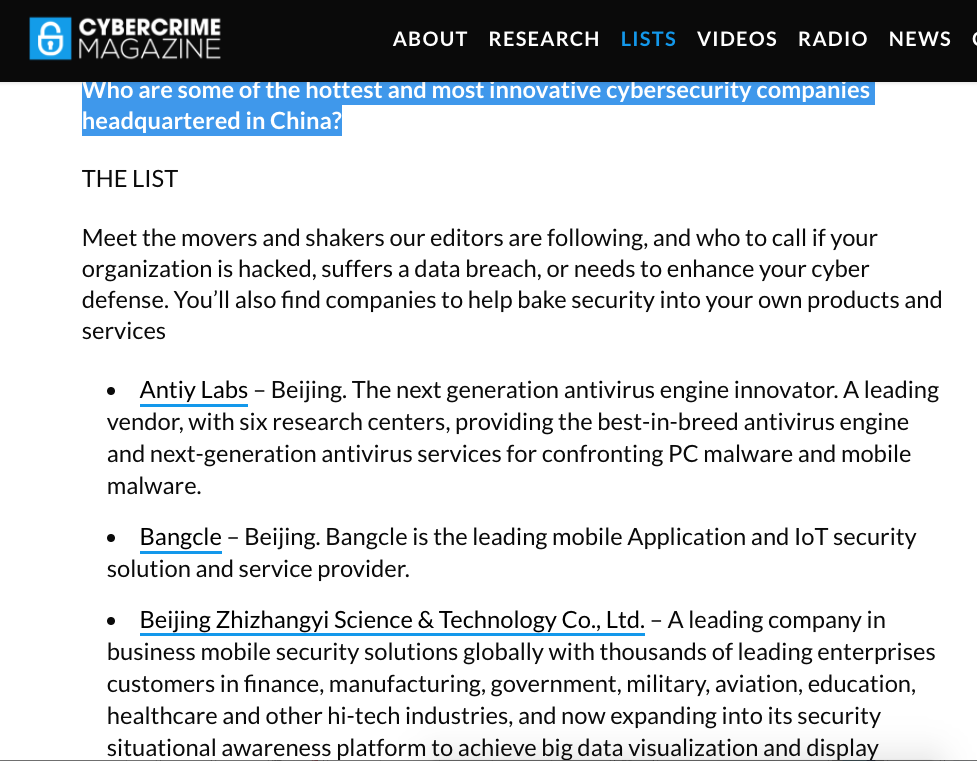Open the RESEARCH menu item
This screenshot has height=761, width=977.
544,39
